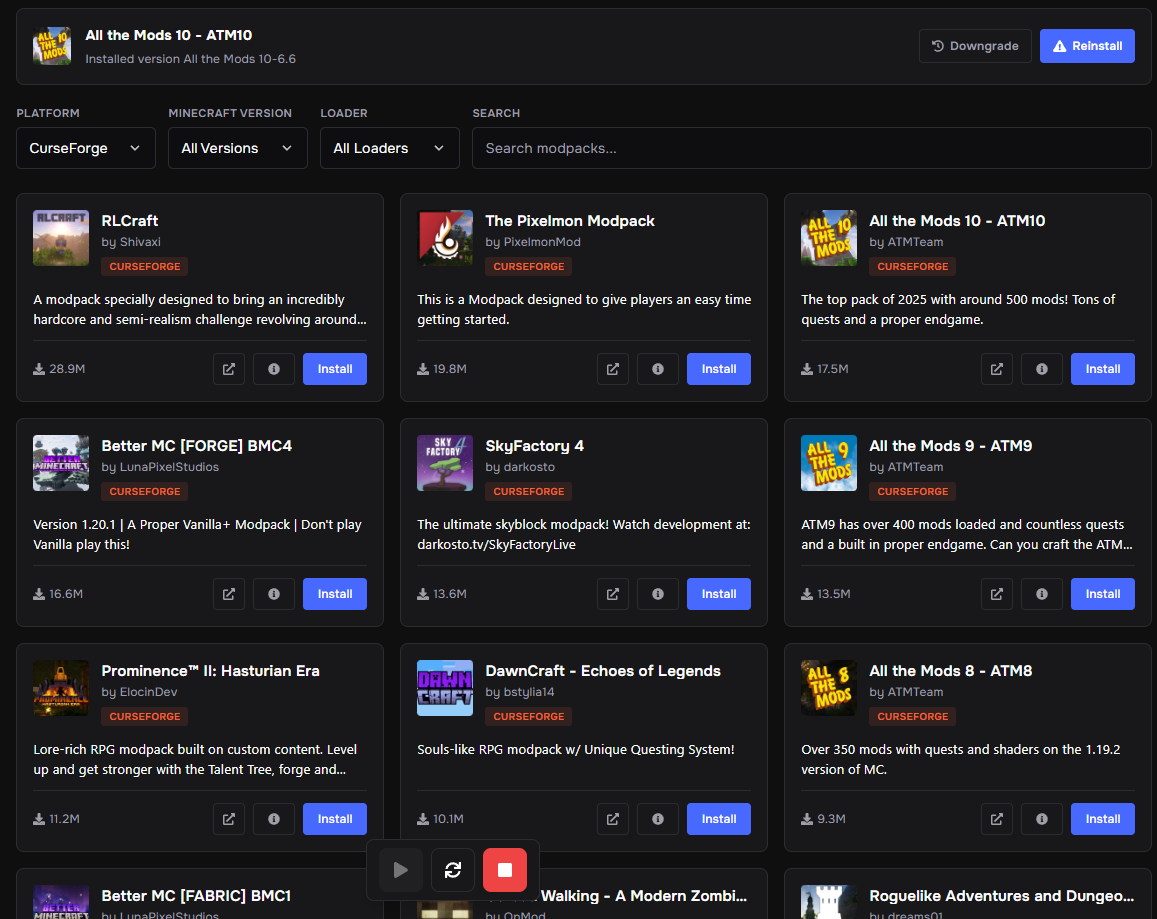Install All the Mods 9 - ATM9
This screenshot has width=1157, height=919.
[1102, 594]
